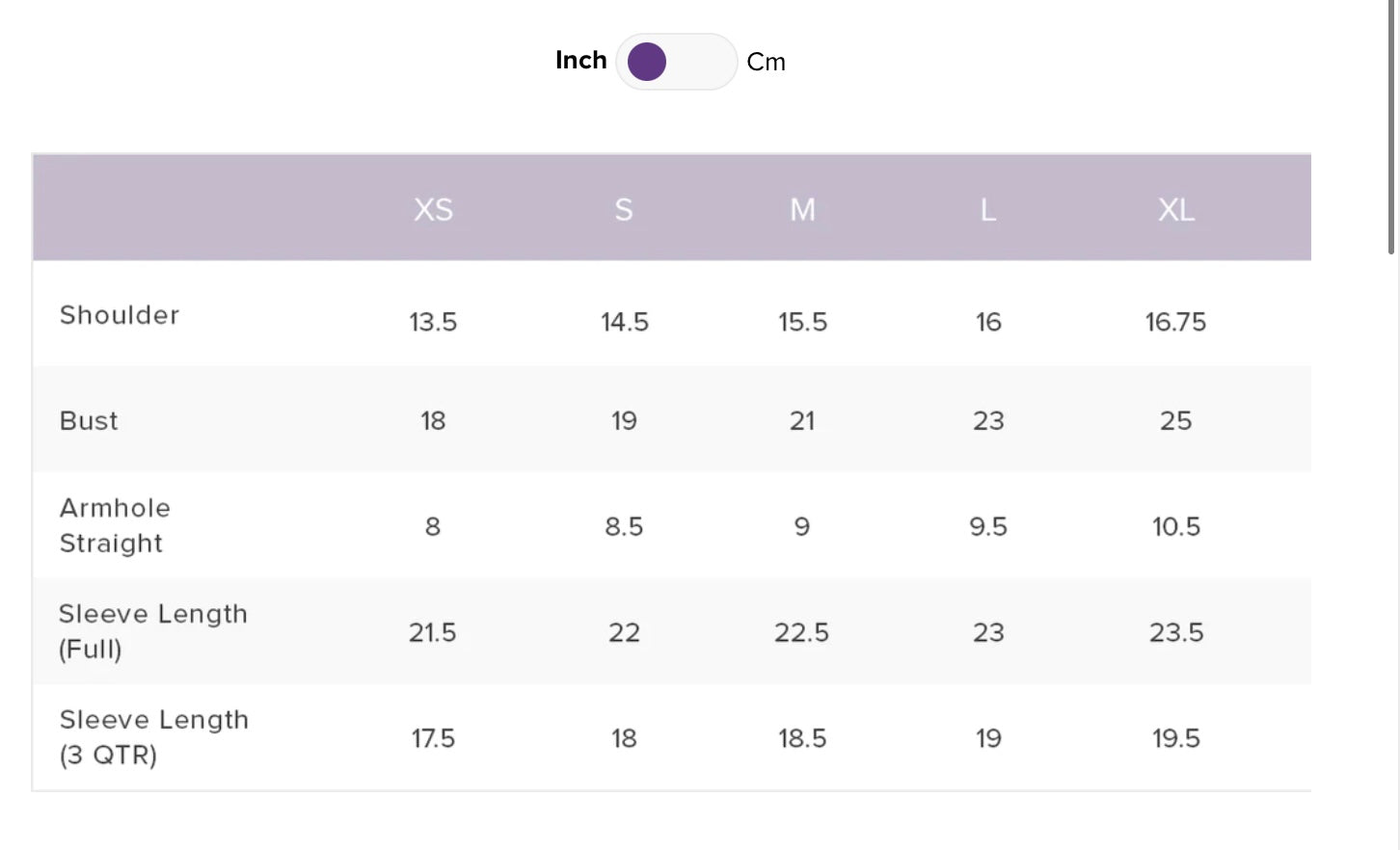Click the XS column header
The height and width of the screenshot is (850, 1400).
tap(433, 209)
